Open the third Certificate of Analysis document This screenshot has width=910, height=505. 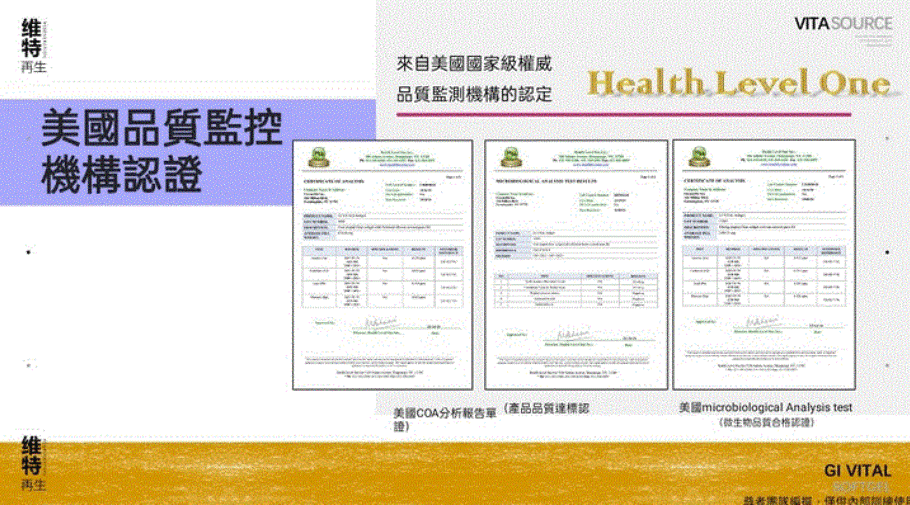click(x=764, y=265)
